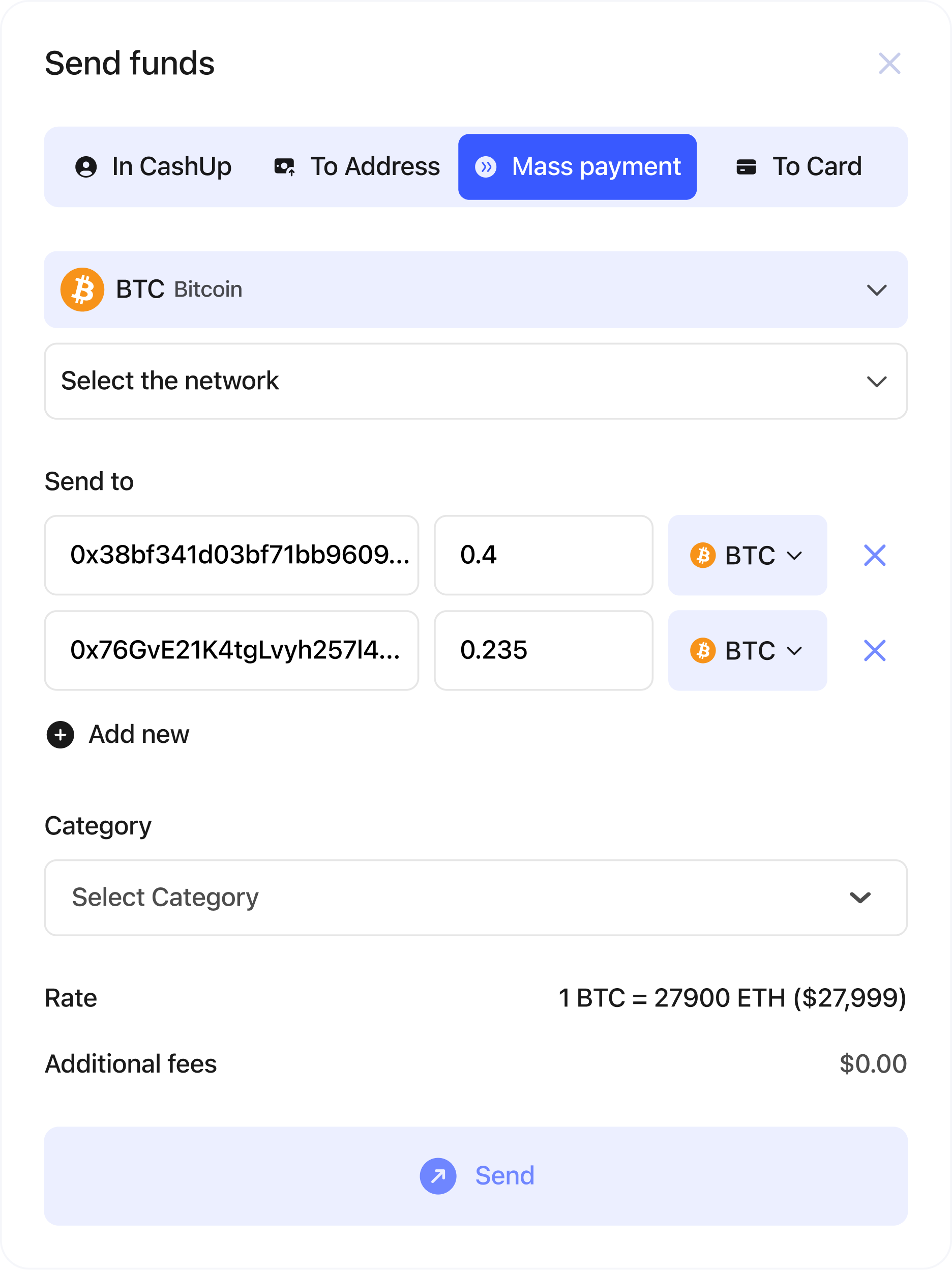Open the Select Category dropdown
This screenshot has height=1270, width=952.
(x=859, y=898)
